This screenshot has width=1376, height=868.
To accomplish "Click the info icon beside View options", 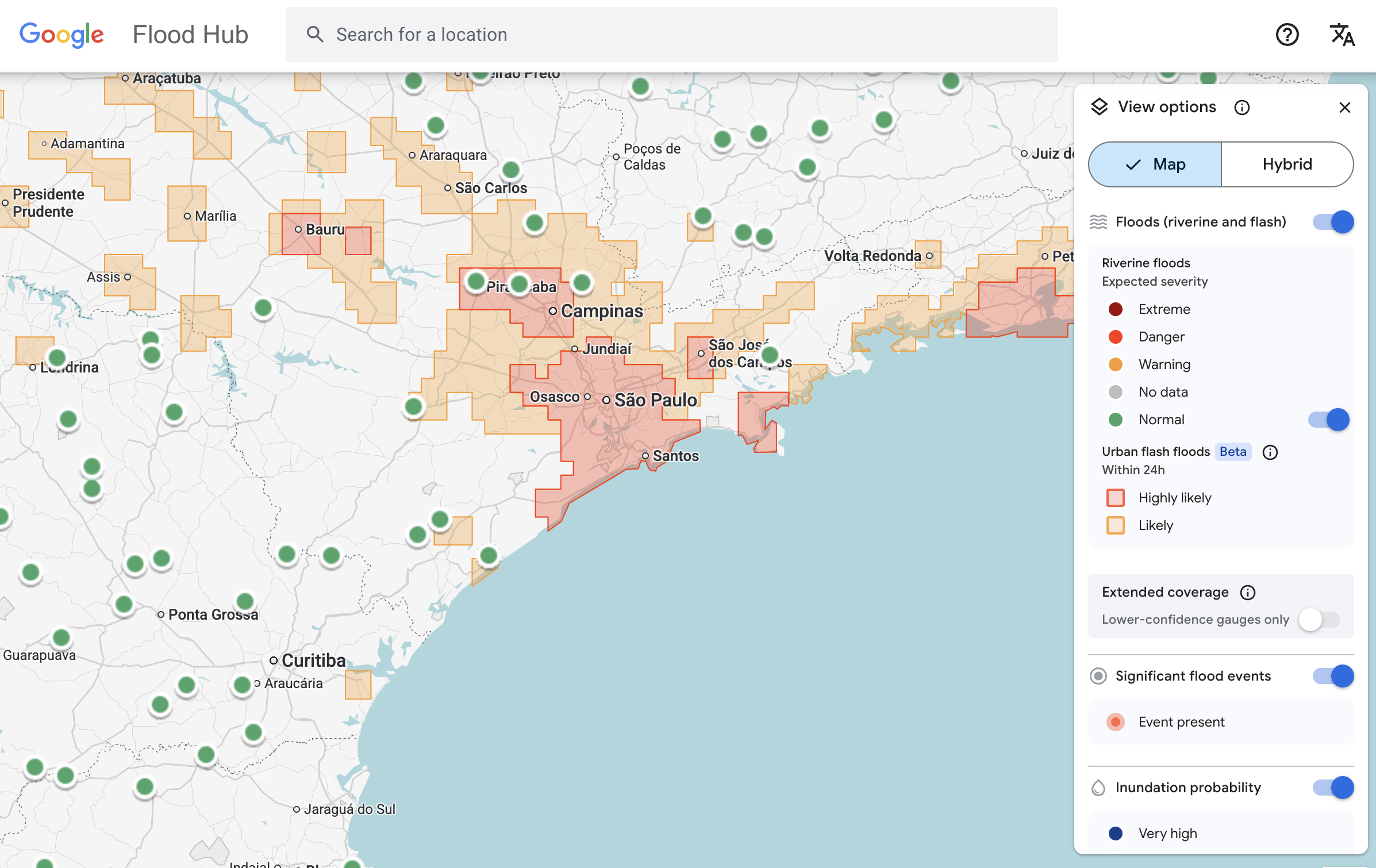I will 1242,107.
